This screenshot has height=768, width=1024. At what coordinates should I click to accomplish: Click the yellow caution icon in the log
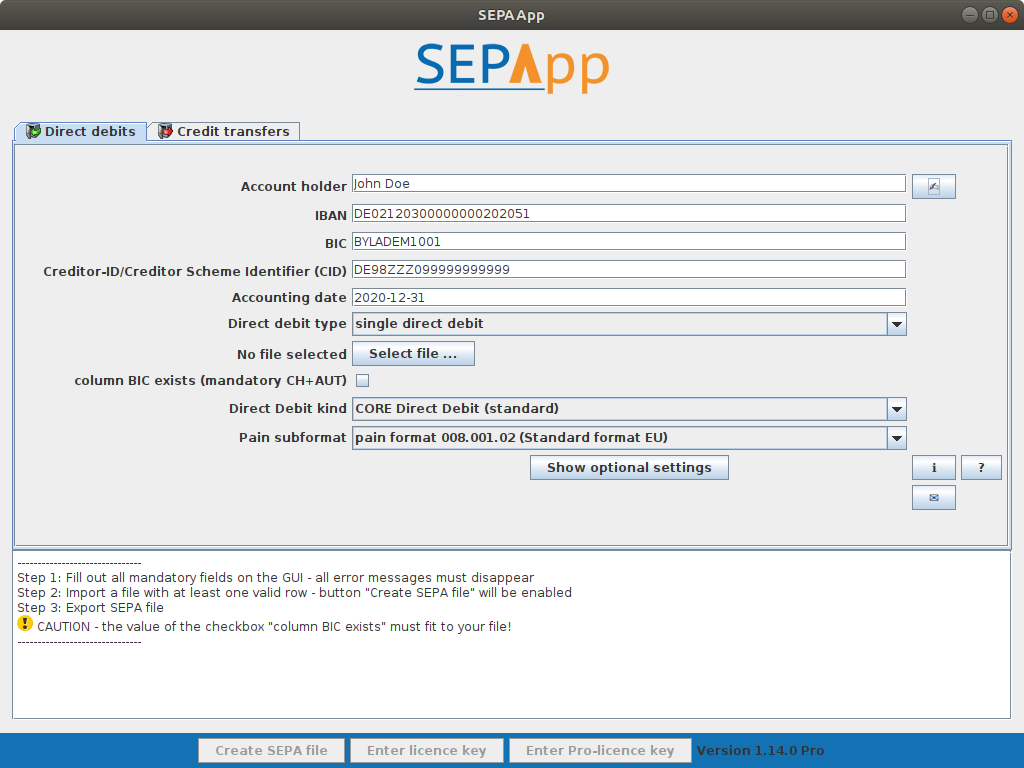coord(25,624)
